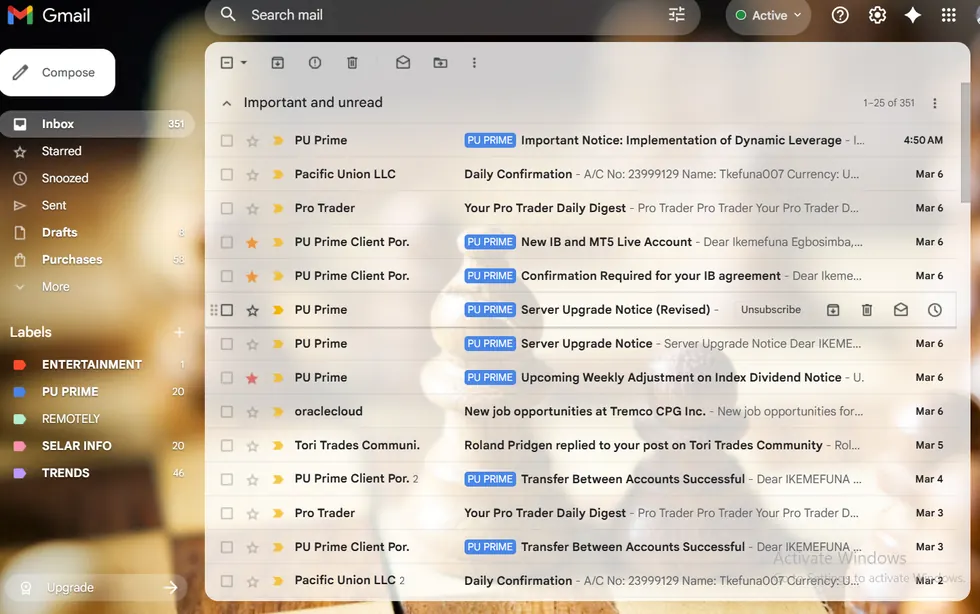Open Purchases category

(72, 259)
